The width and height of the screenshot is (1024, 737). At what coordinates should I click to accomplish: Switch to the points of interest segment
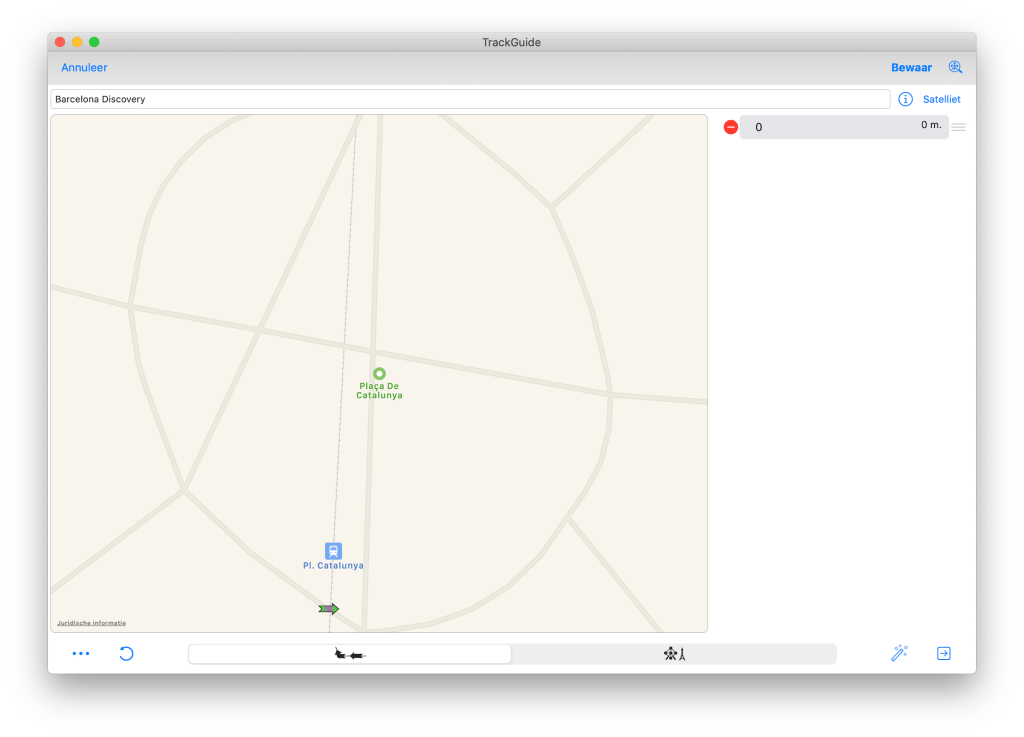(674, 654)
